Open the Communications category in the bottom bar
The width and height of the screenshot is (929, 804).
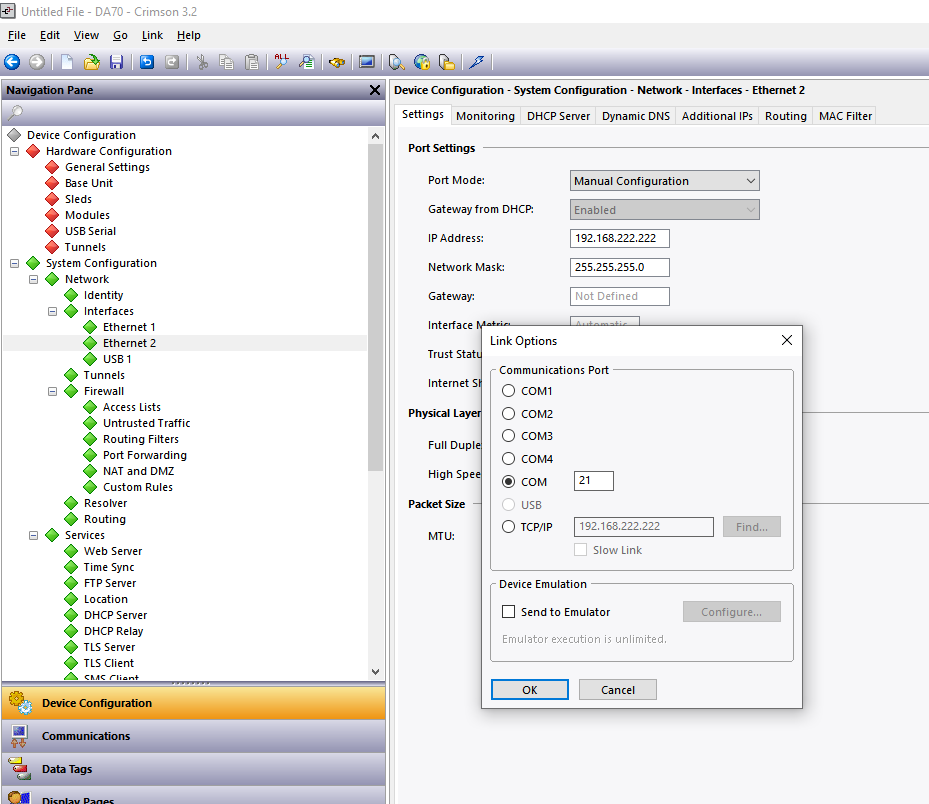[193, 736]
